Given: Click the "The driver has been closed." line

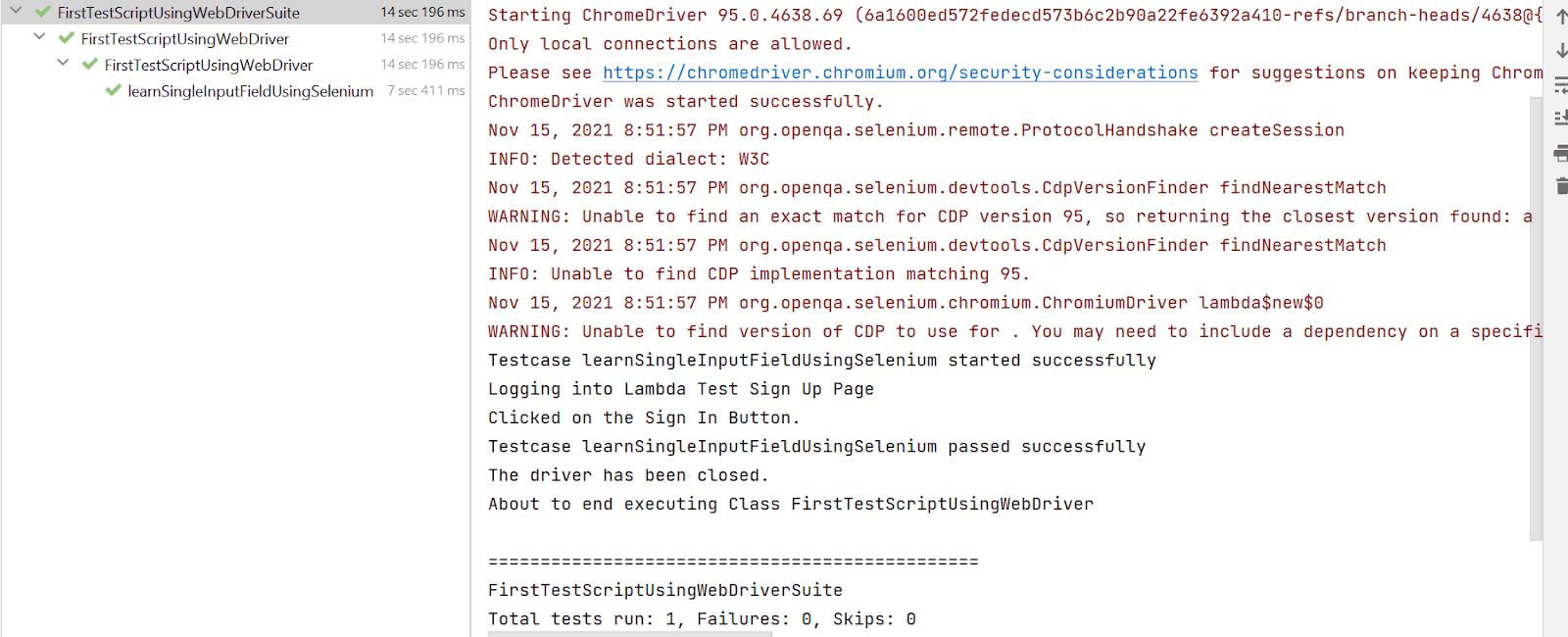Looking at the screenshot, I should (628, 475).
